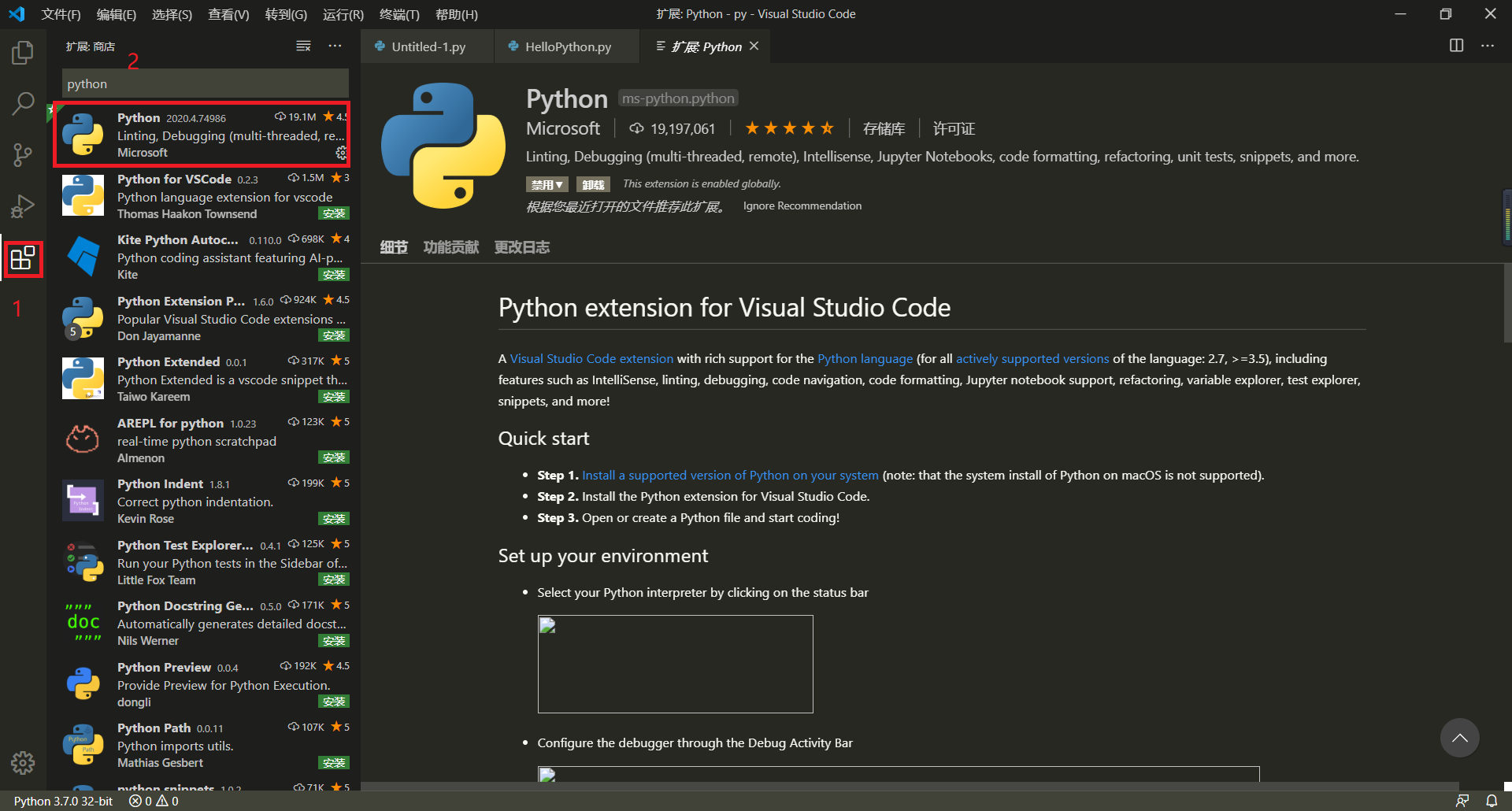
Task: Switch to the HelloPython.py tab
Action: [x=567, y=46]
